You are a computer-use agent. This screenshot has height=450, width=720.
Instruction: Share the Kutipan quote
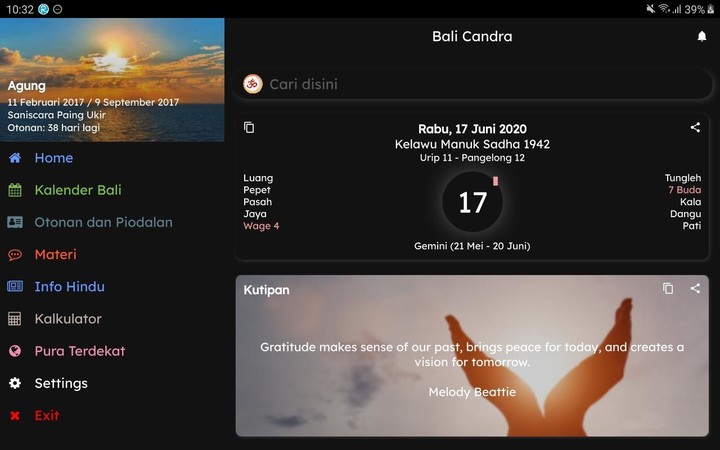(695, 288)
